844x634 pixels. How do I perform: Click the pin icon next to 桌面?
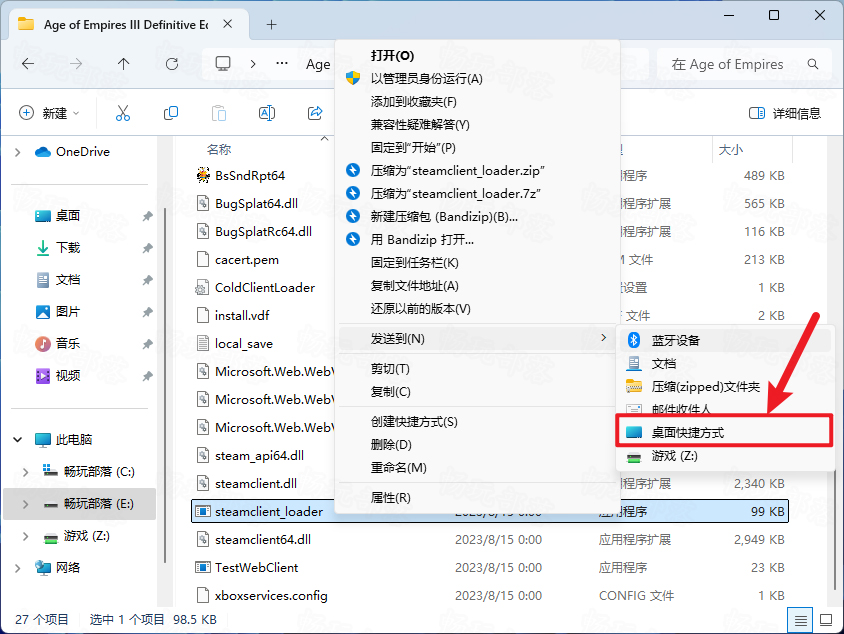147,216
